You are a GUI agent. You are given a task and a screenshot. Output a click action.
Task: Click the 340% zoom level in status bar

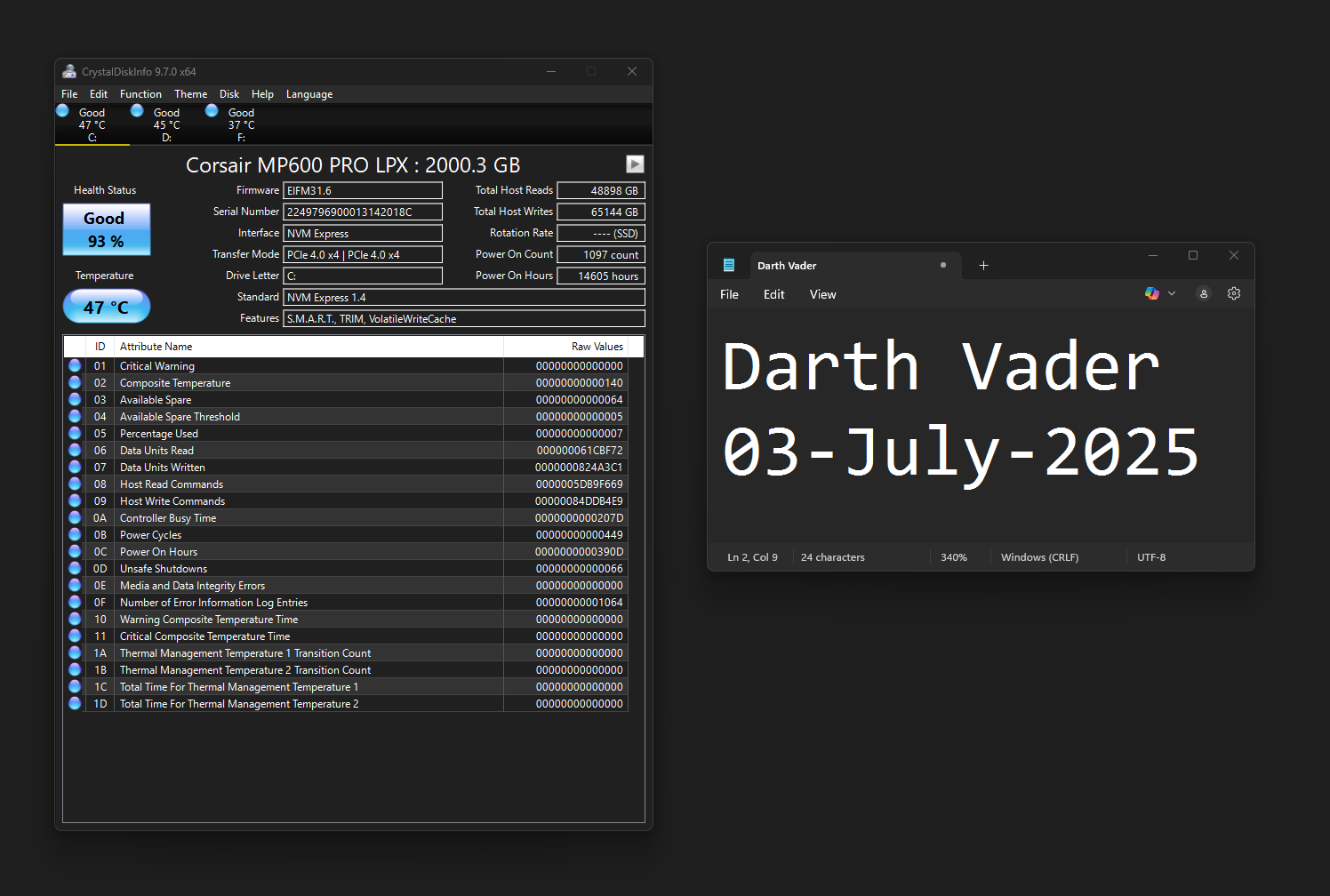point(953,557)
